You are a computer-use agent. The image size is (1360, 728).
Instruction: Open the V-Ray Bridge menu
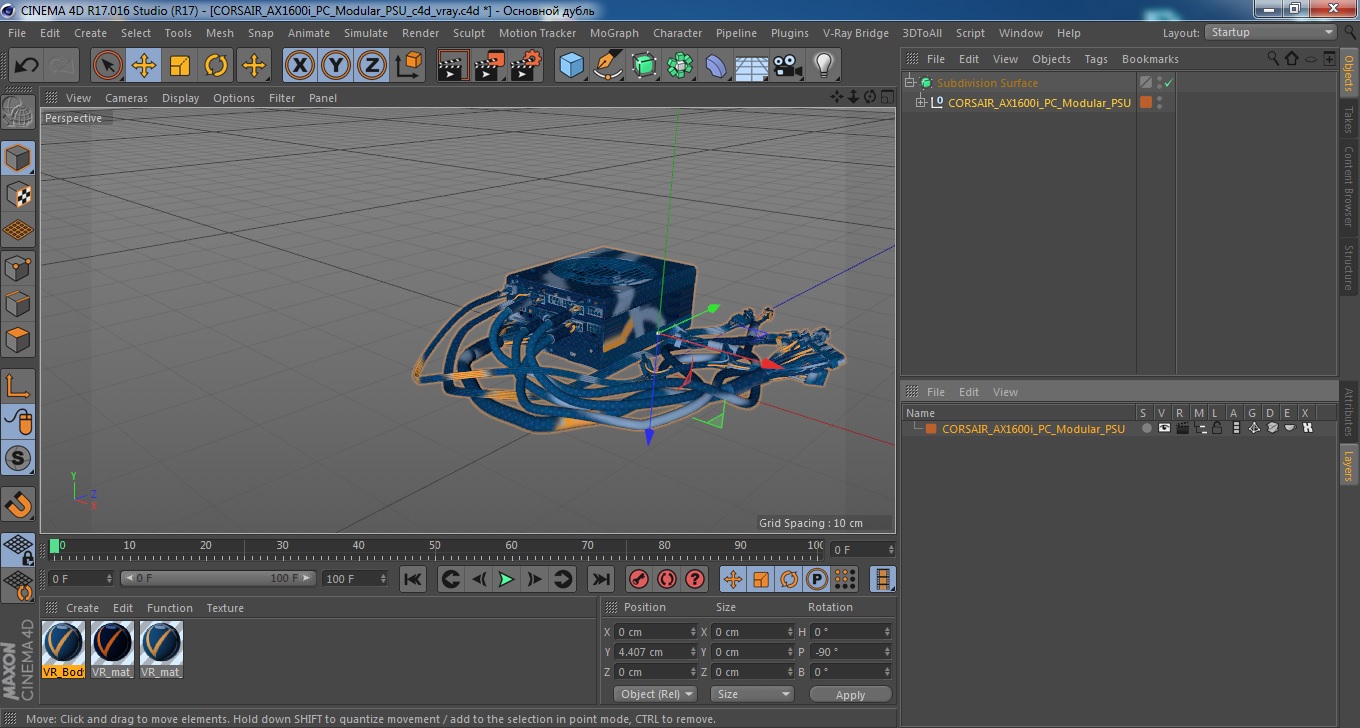pos(856,33)
